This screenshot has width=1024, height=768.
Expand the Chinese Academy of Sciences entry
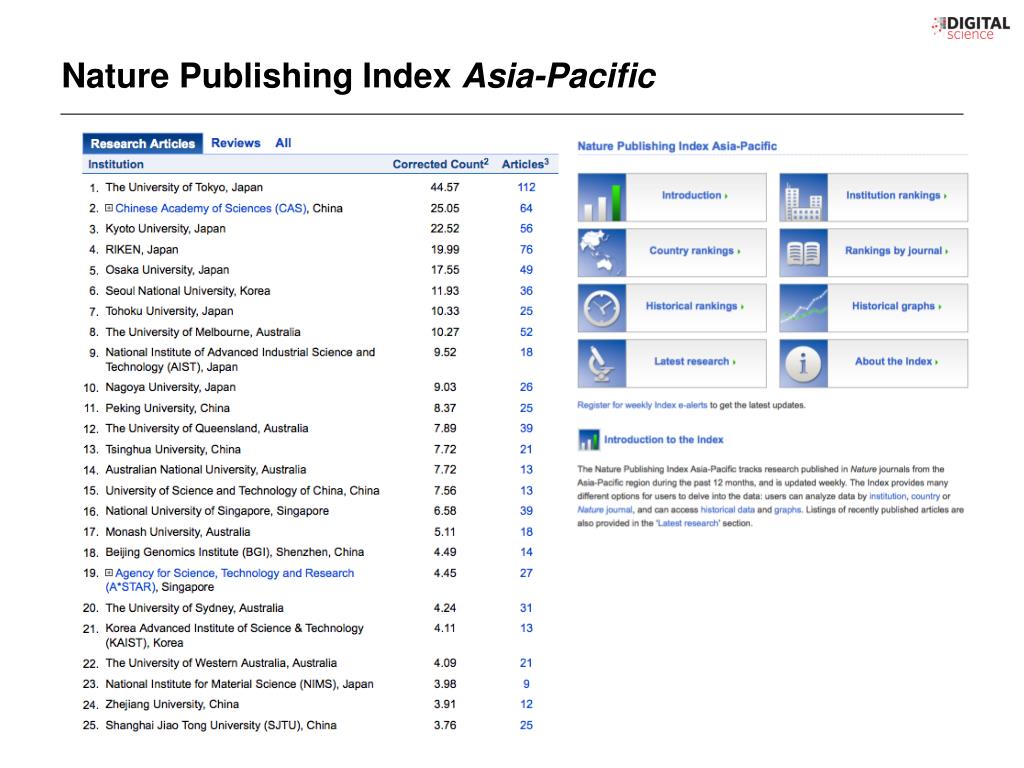(x=109, y=208)
